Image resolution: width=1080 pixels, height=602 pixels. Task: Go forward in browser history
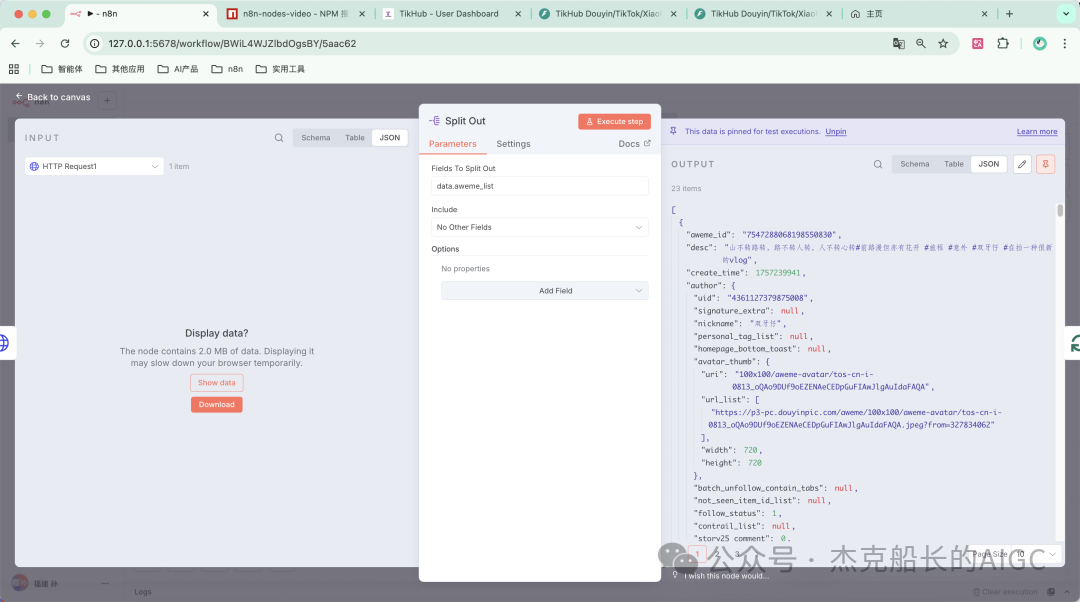pos(40,43)
